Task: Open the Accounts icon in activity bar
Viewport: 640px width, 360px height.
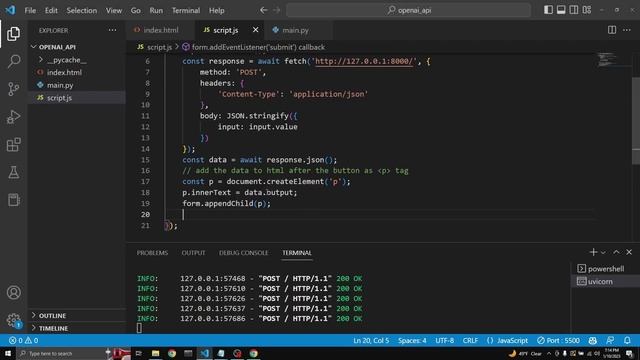Action: coord(13,292)
